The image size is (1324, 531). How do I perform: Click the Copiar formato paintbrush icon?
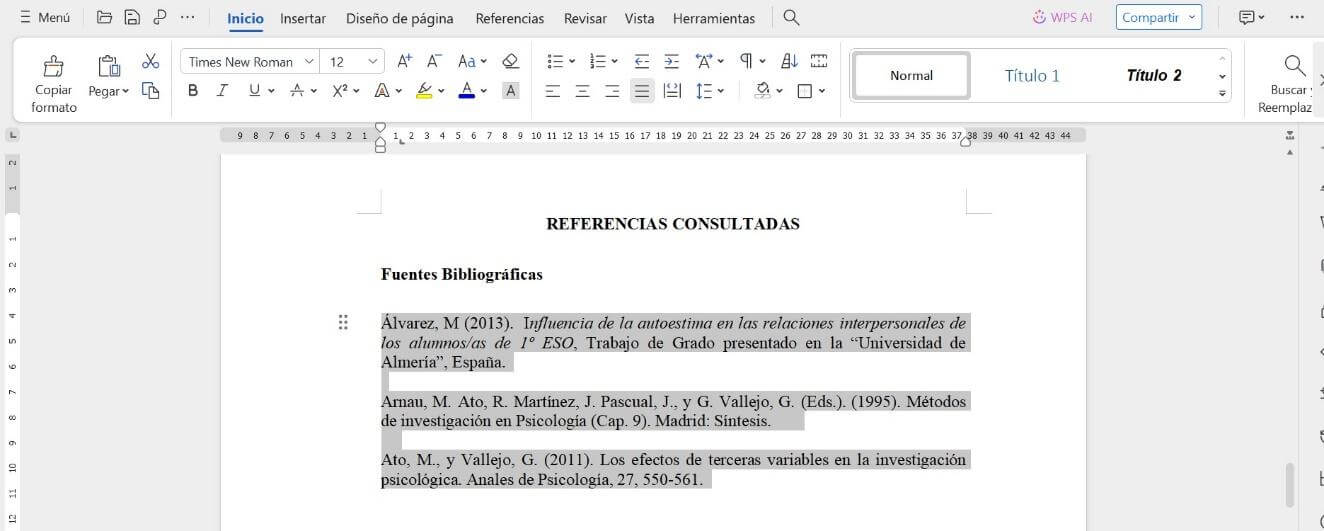(53, 66)
